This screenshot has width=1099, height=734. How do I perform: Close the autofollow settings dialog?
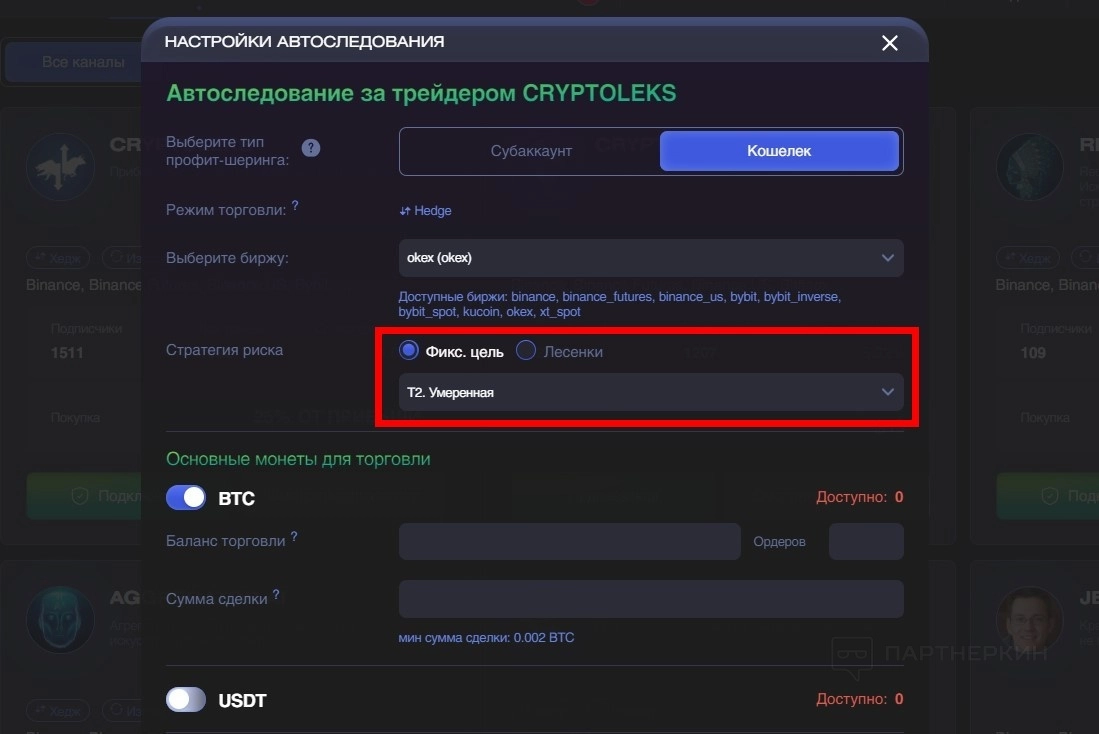click(889, 43)
